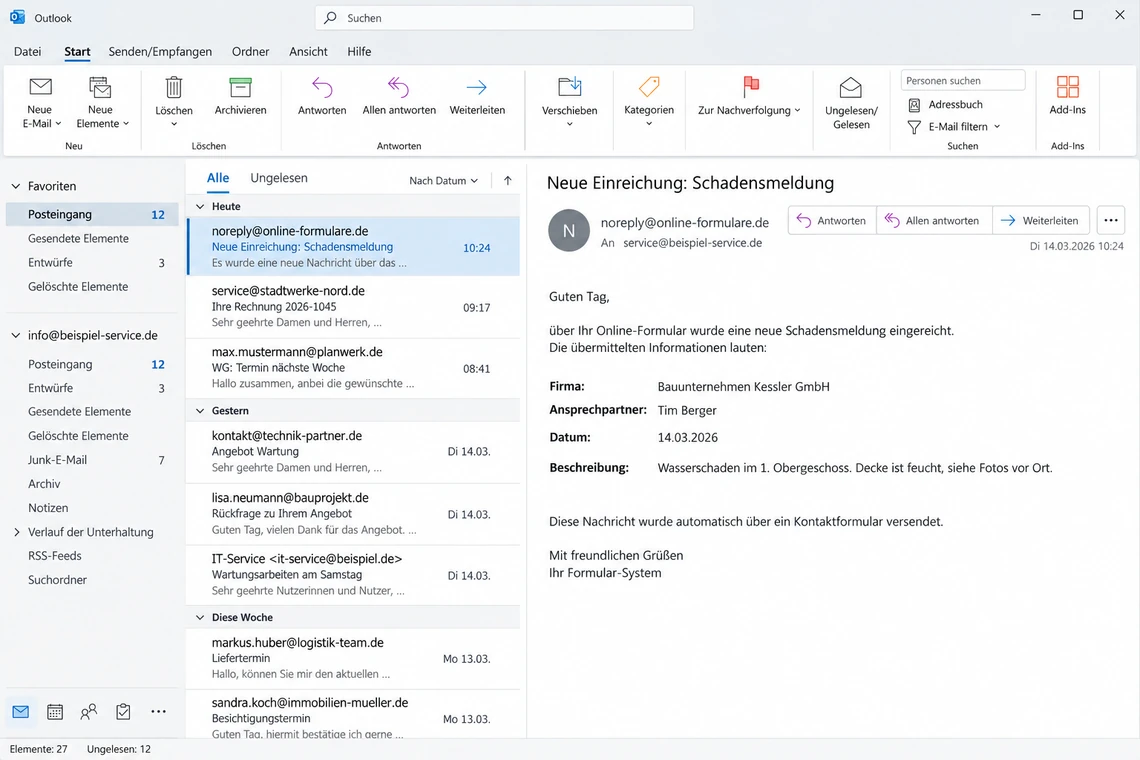Open the People contacts icon
This screenshot has height=760, width=1140.
click(x=89, y=712)
